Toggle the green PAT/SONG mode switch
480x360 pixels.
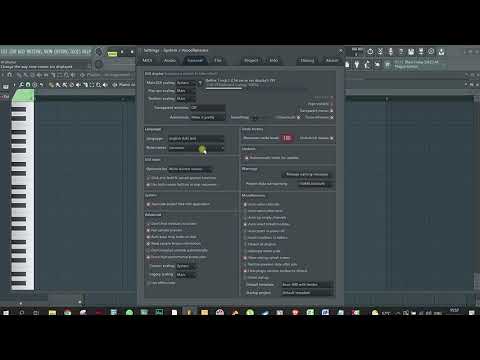click(112, 53)
